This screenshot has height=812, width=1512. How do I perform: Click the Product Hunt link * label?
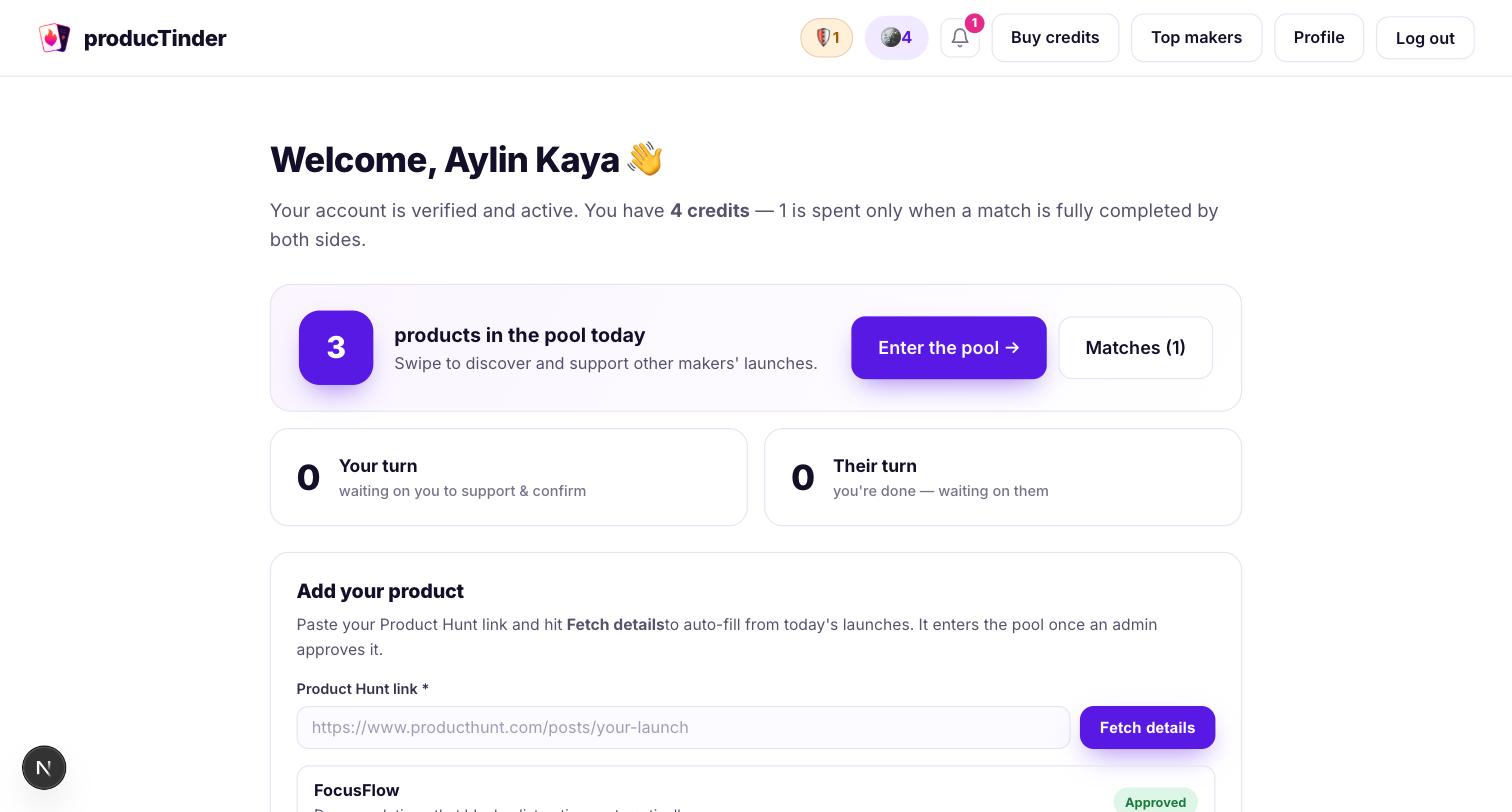(363, 689)
